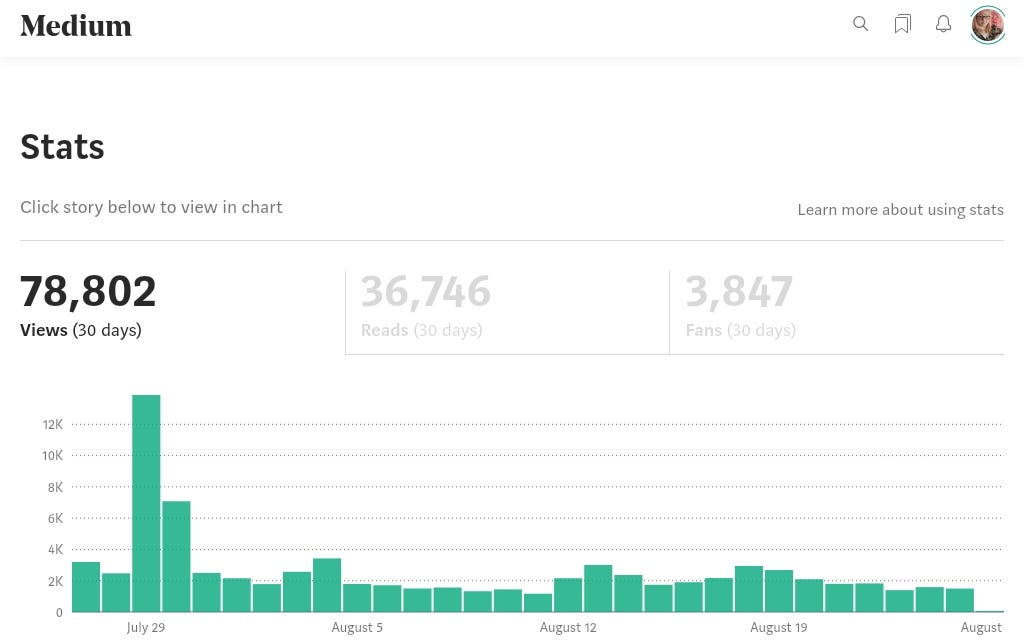Click the bar above August 12 label
The height and width of the screenshot is (640, 1024).
(x=568, y=595)
